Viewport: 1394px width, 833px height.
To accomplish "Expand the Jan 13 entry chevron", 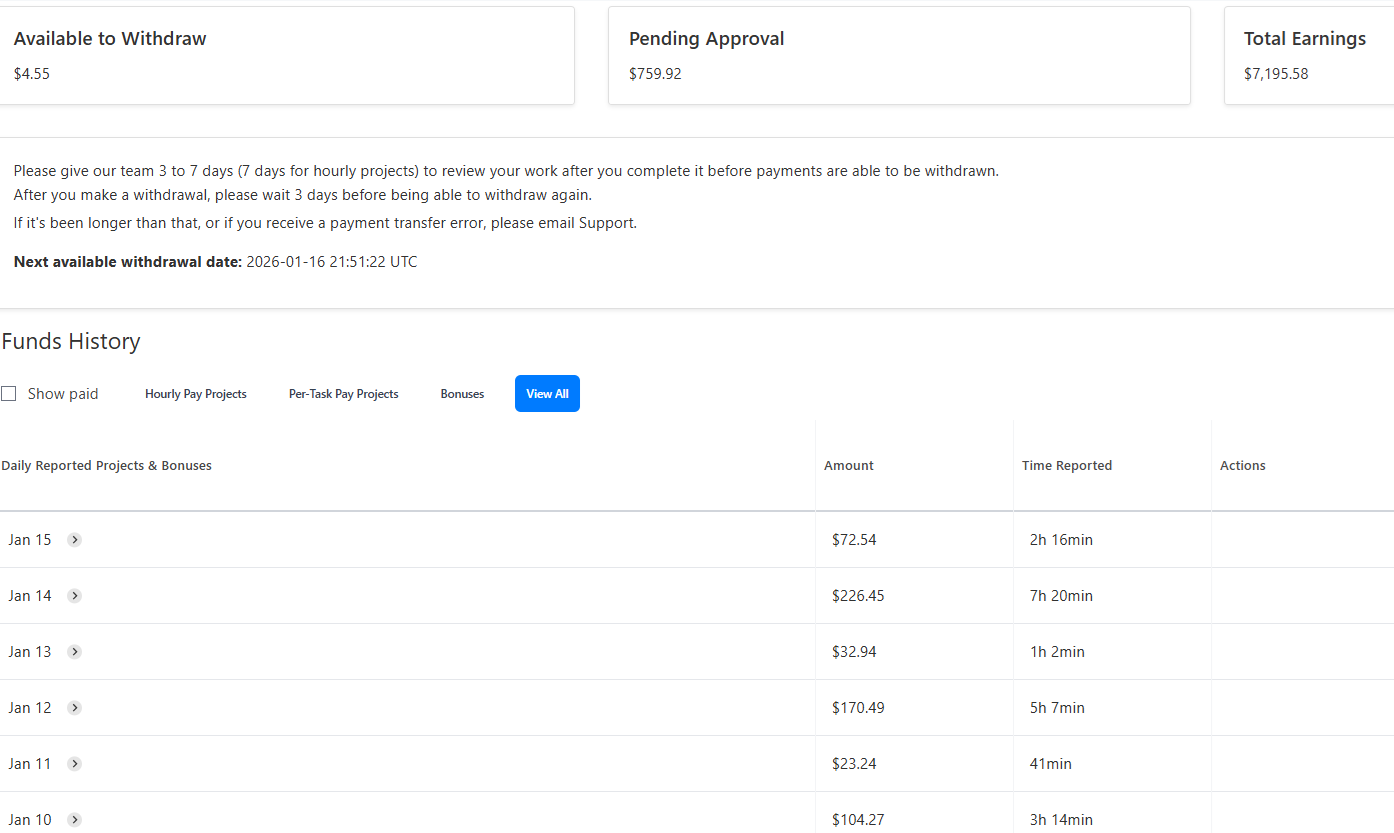I will [x=74, y=652].
